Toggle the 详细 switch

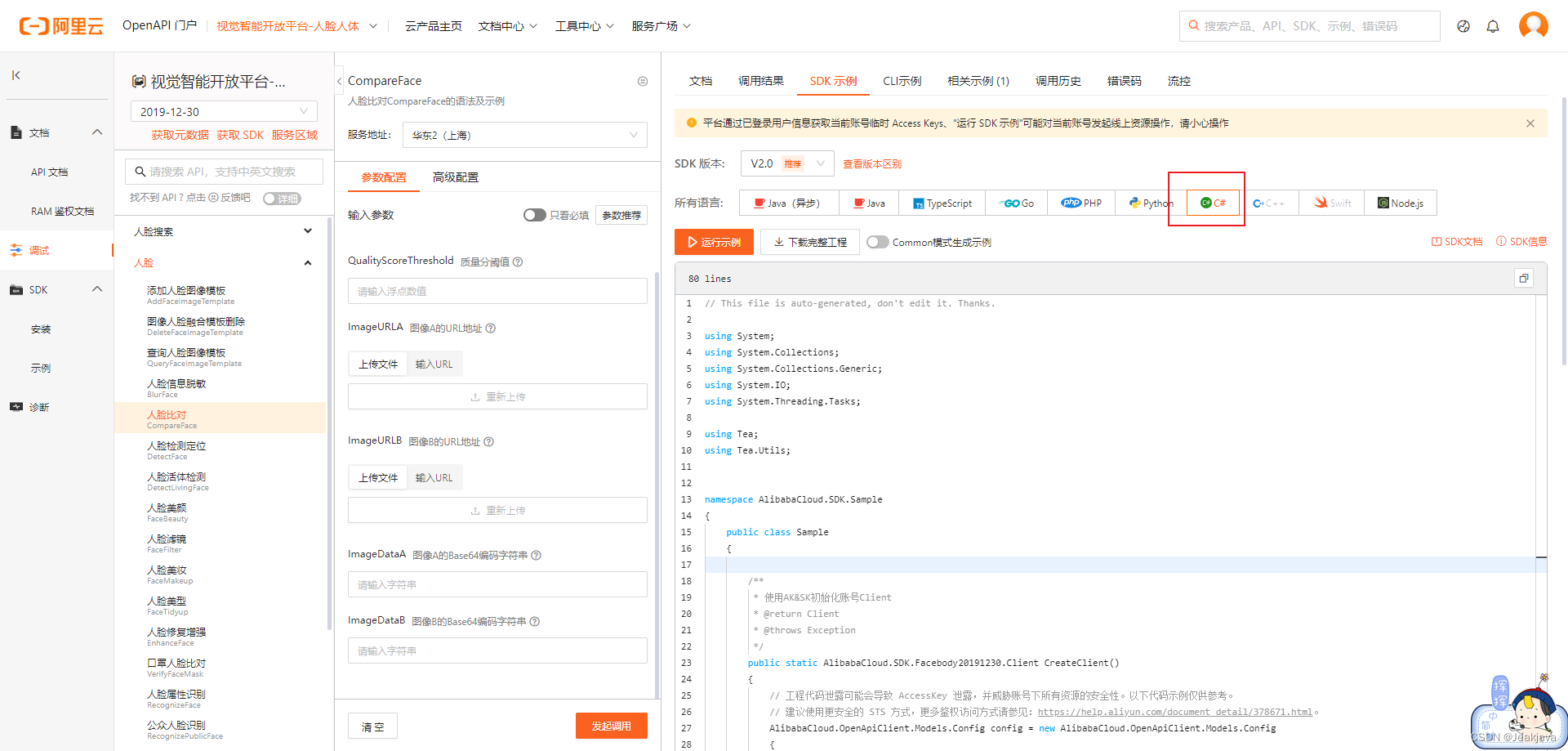[x=283, y=199]
